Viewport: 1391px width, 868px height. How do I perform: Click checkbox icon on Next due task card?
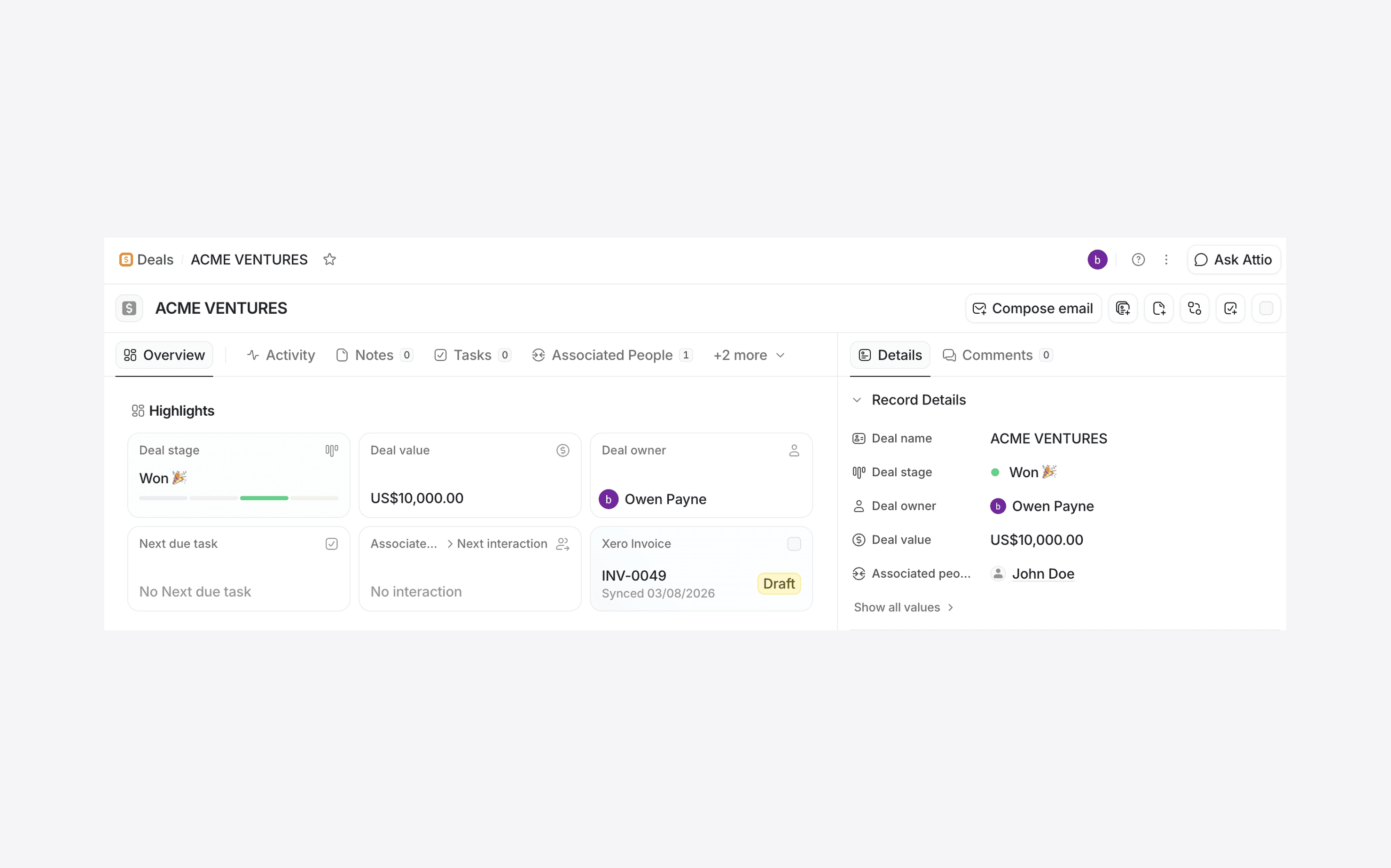point(331,543)
